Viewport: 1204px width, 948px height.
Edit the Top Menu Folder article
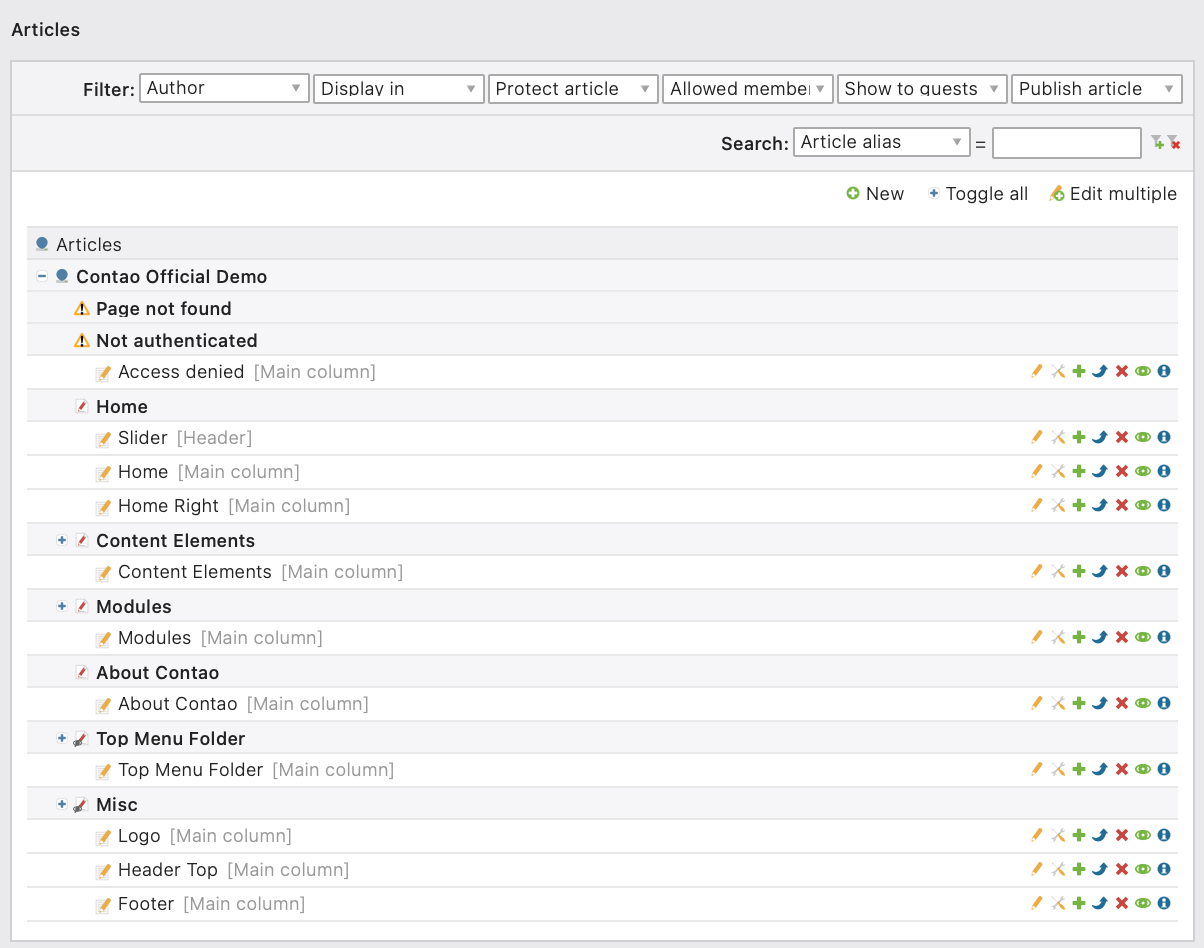pyautogui.click(x=1037, y=770)
